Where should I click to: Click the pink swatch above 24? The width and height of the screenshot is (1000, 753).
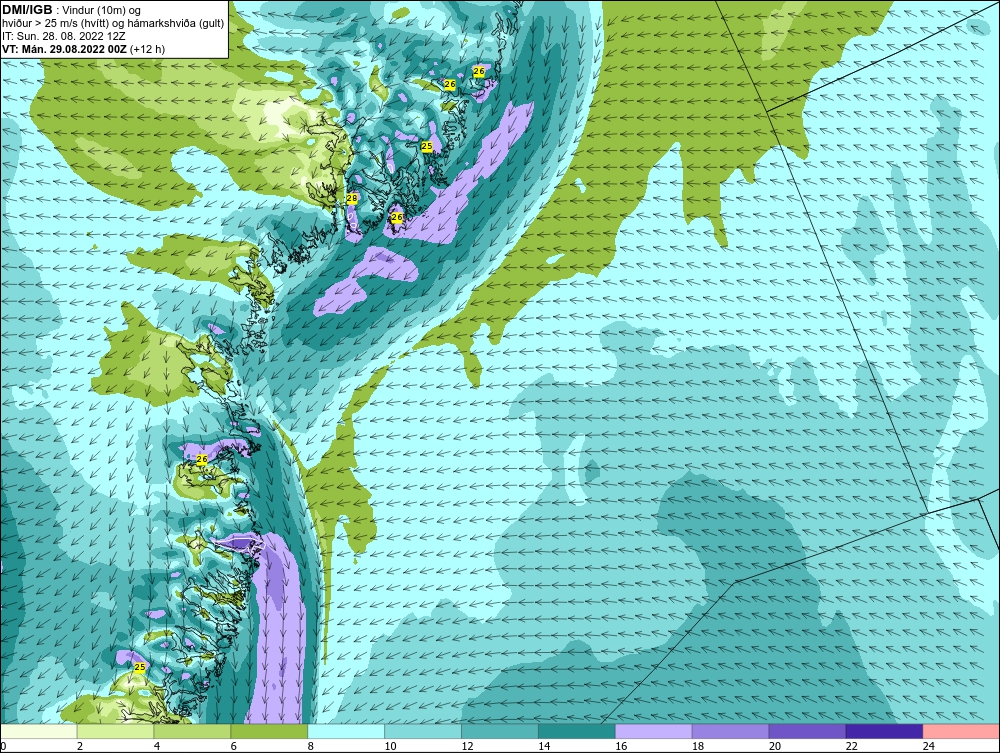click(960, 731)
